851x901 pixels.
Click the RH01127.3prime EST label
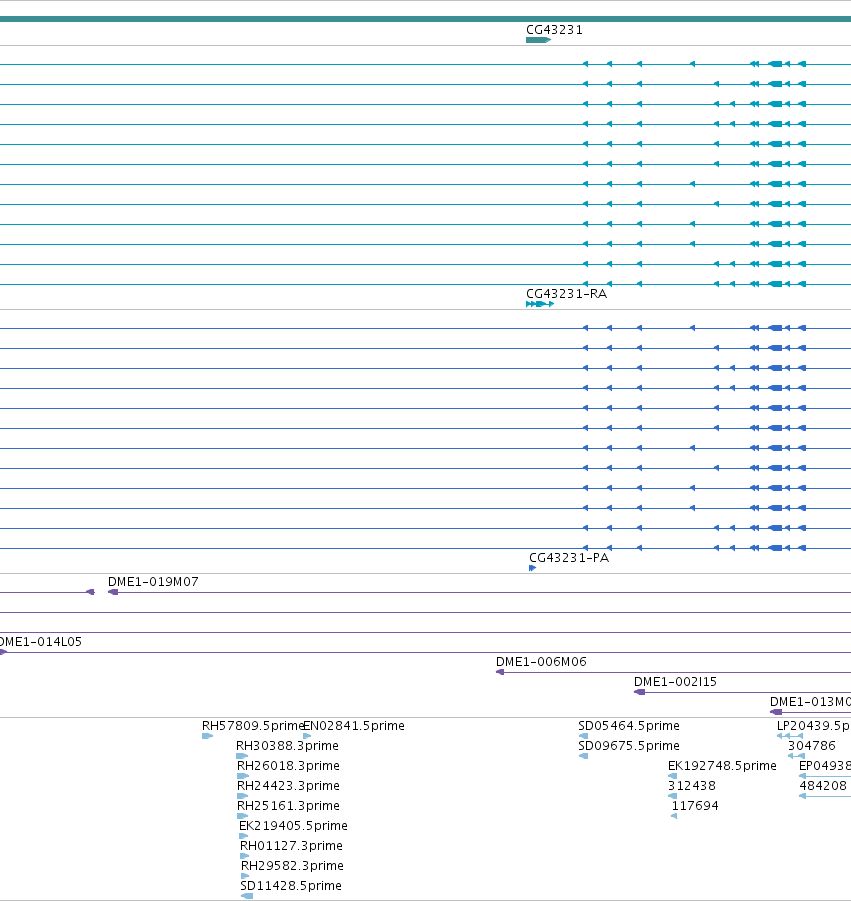tap(291, 846)
